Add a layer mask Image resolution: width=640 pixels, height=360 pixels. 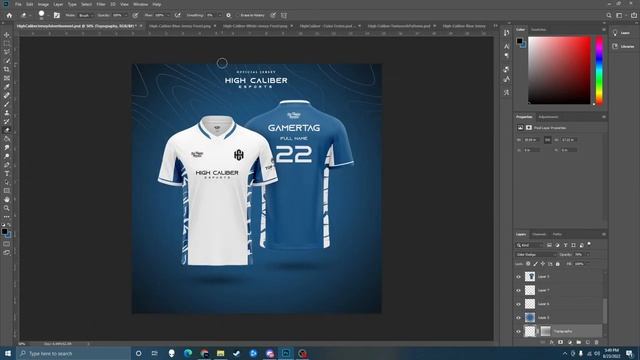pyautogui.click(x=560, y=342)
